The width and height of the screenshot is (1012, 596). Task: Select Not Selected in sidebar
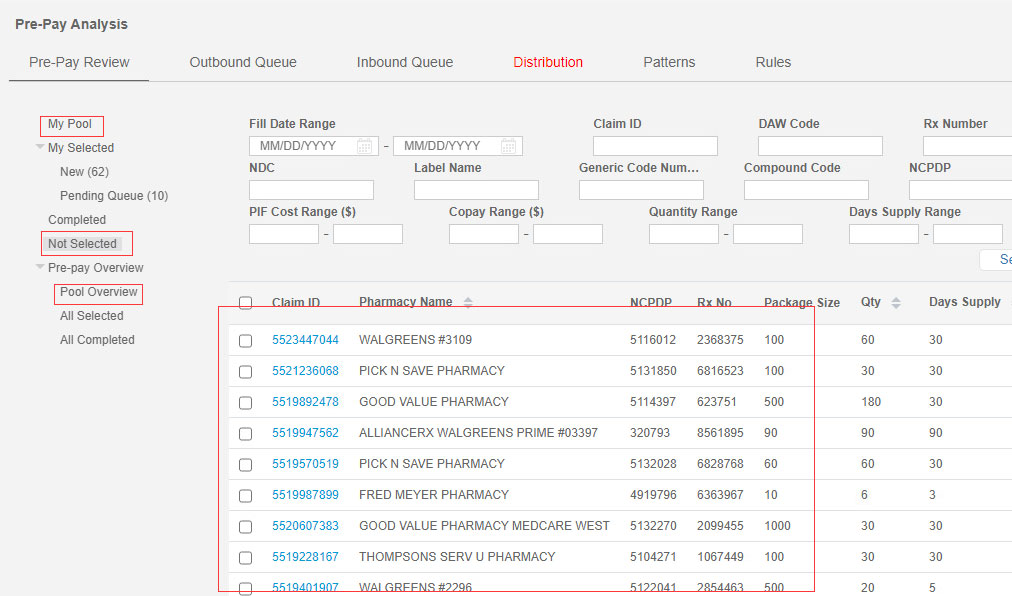pos(82,243)
